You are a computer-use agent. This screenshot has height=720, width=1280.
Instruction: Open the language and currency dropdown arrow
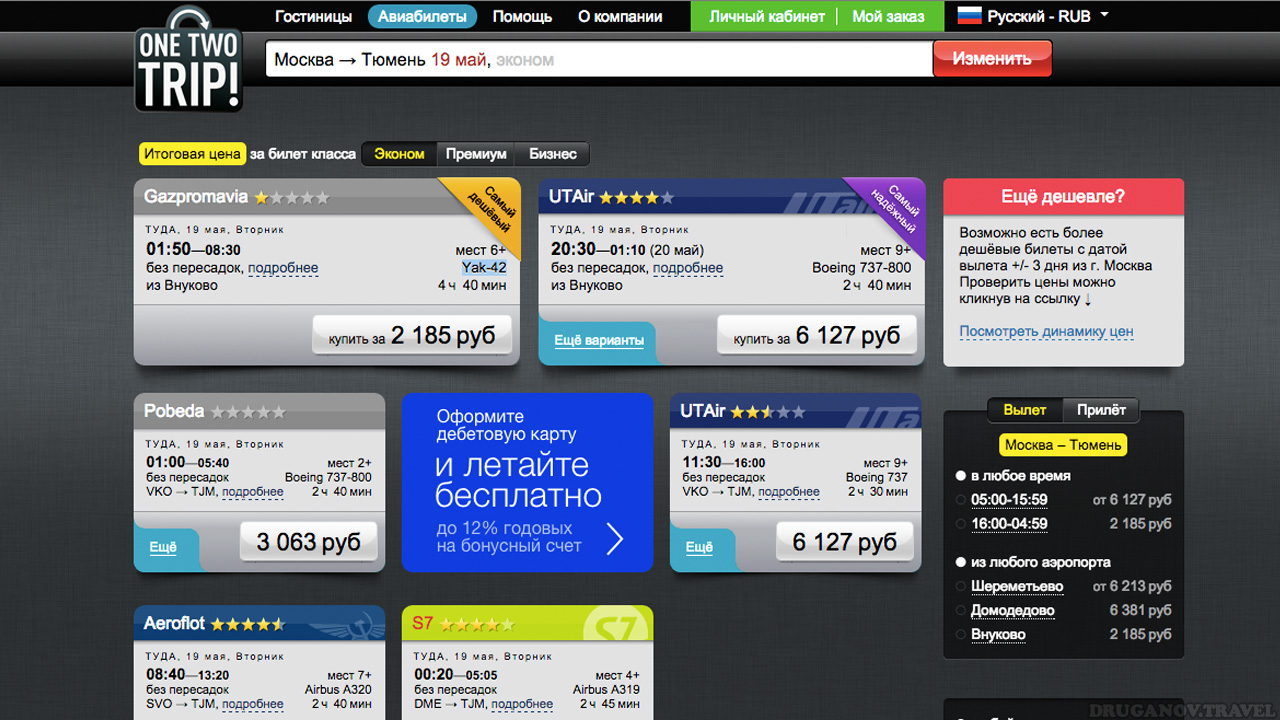(x=1104, y=16)
